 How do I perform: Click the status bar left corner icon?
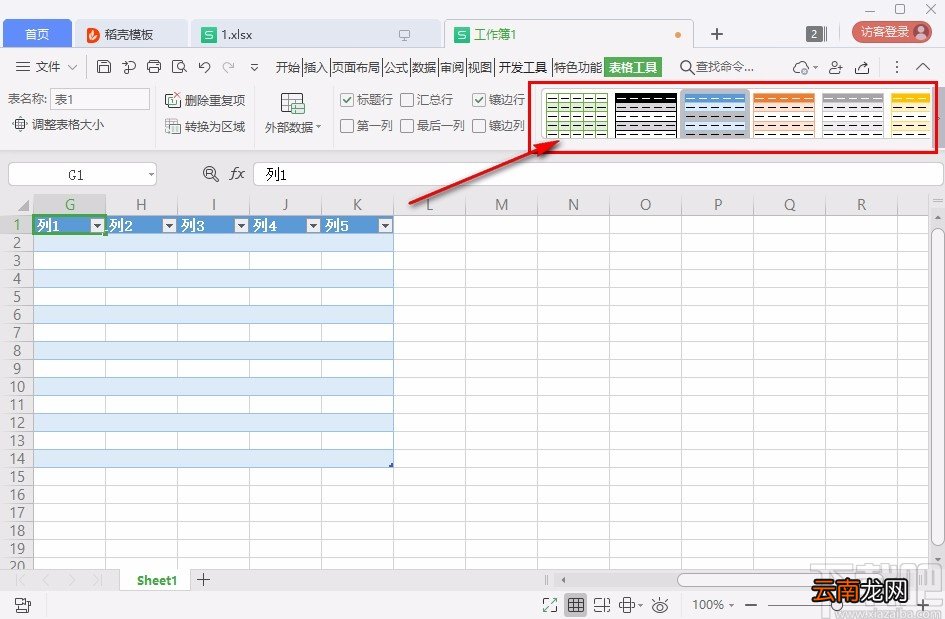click(22, 605)
